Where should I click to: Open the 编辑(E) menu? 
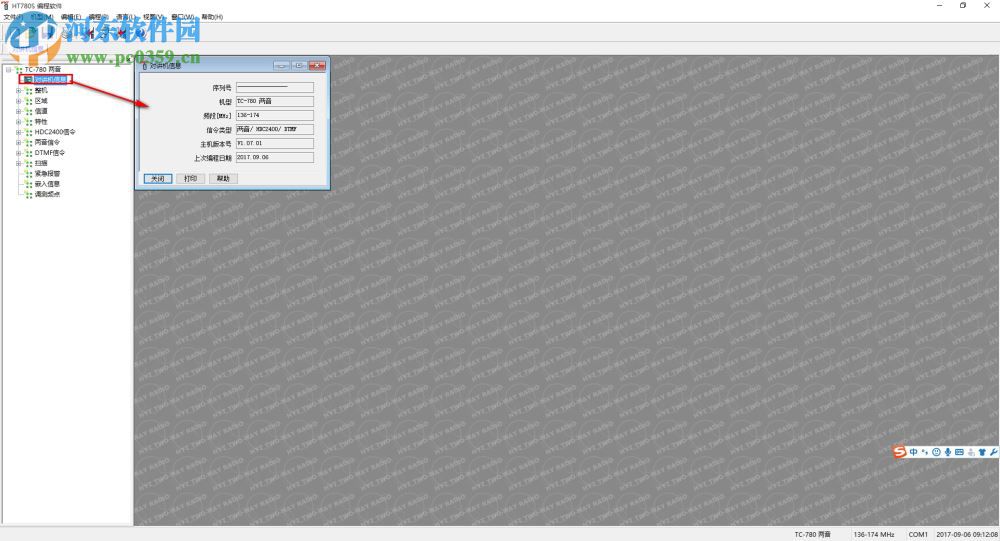(71, 17)
